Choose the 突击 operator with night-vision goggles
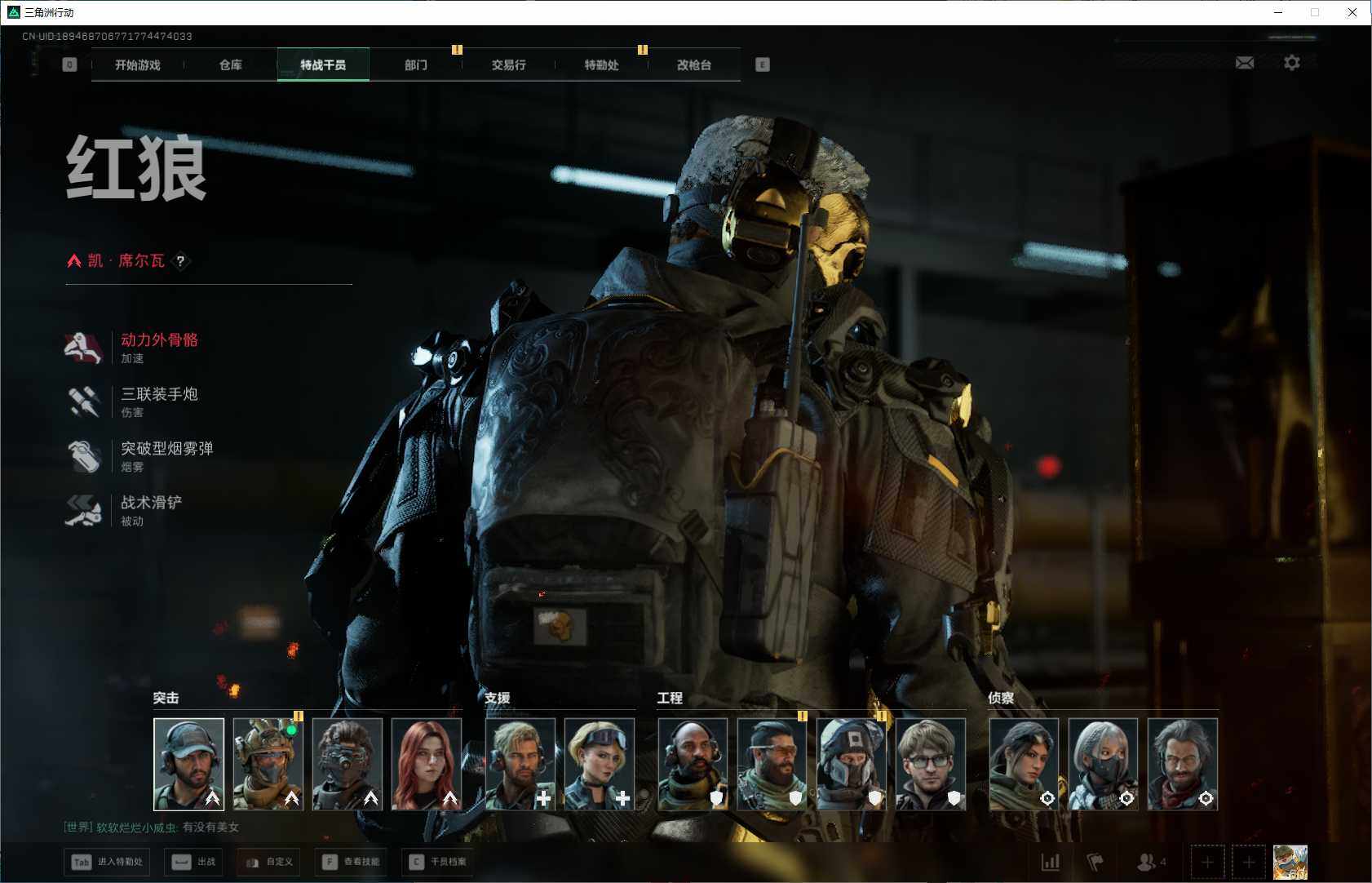This screenshot has height=883, width=1372. click(347, 764)
